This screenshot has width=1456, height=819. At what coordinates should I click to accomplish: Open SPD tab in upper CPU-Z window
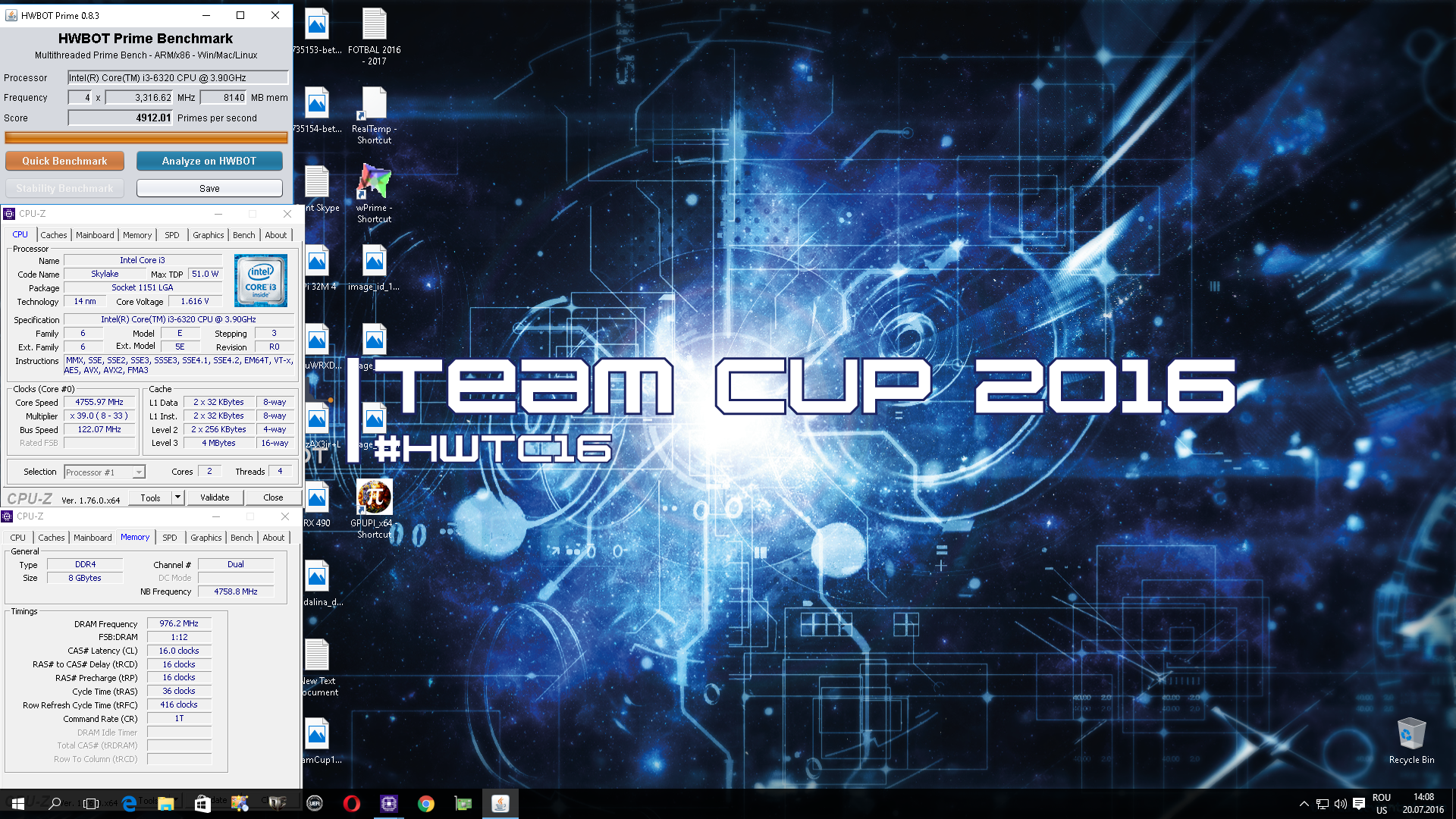[172, 235]
